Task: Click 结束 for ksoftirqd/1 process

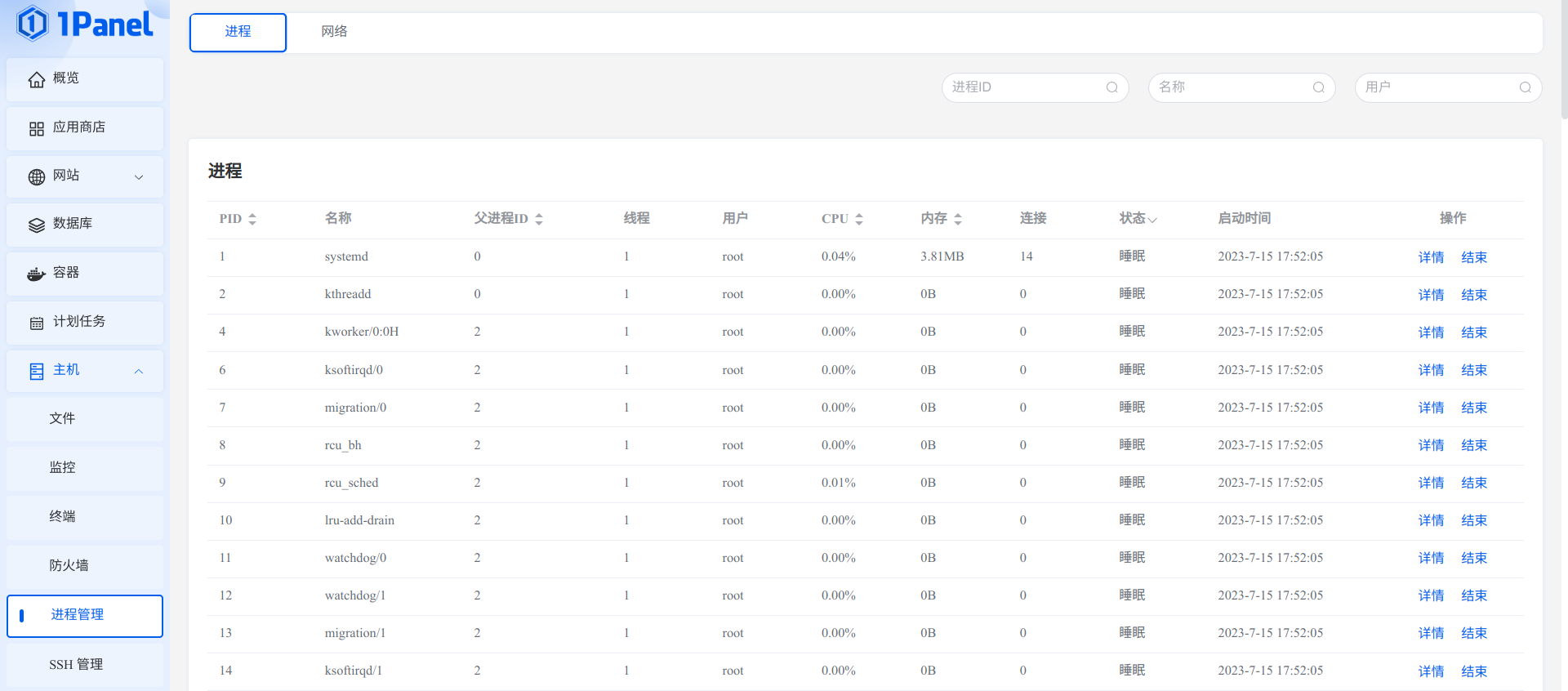Action: pos(1474,671)
